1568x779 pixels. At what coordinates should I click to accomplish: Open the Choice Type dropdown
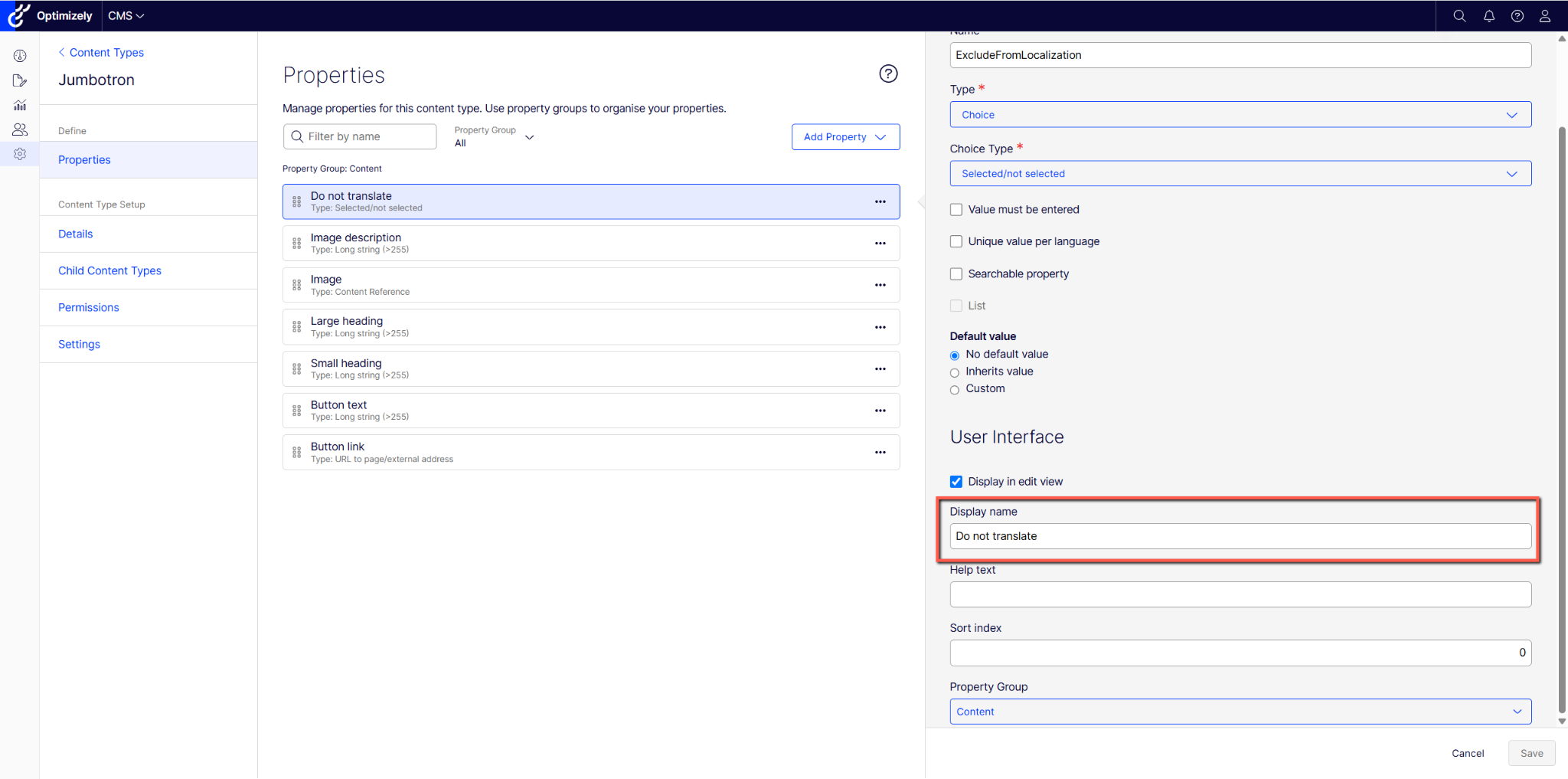(x=1240, y=174)
